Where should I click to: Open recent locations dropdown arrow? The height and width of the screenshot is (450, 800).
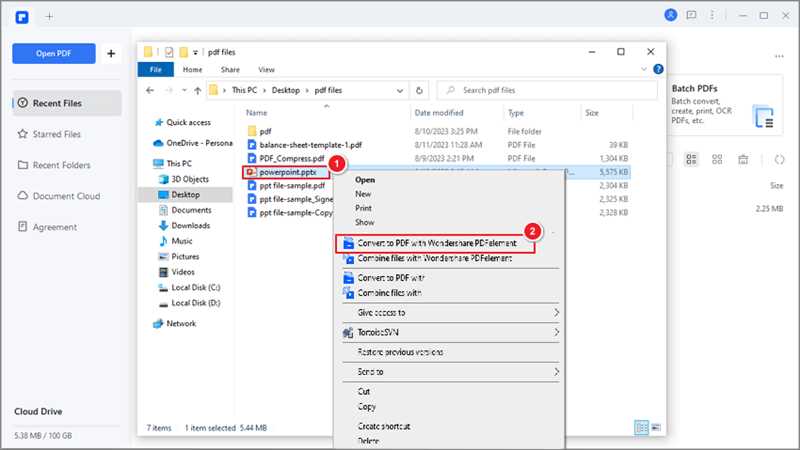coord(184,90)
